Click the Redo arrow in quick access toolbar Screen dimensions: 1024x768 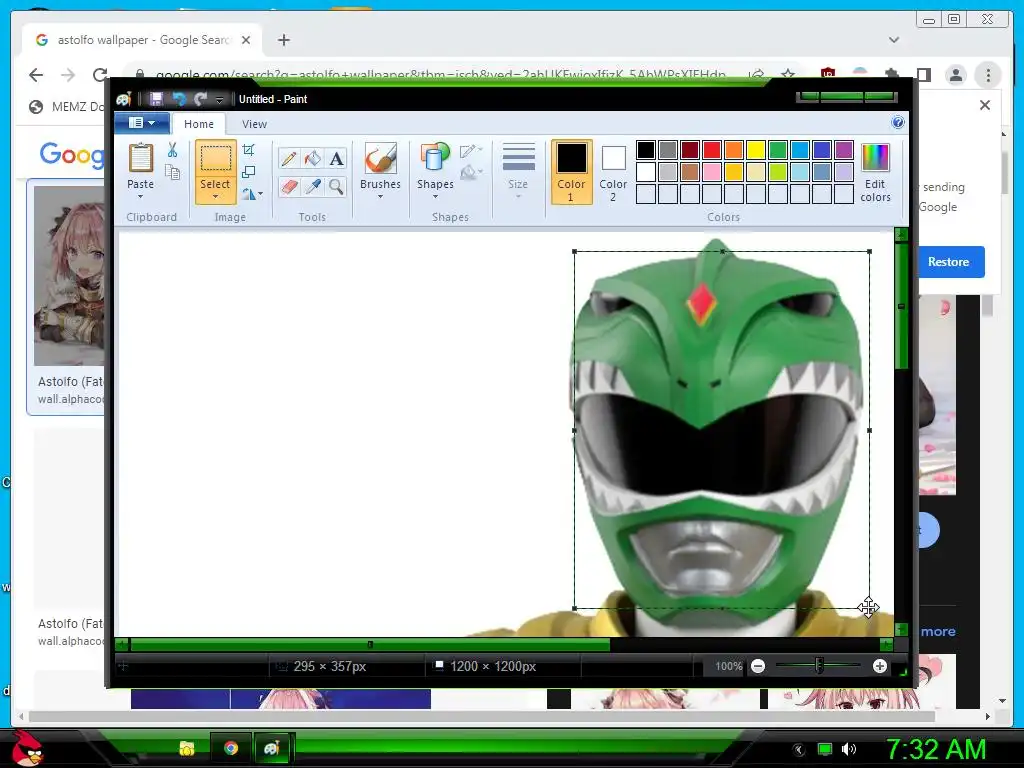point(200,99)
